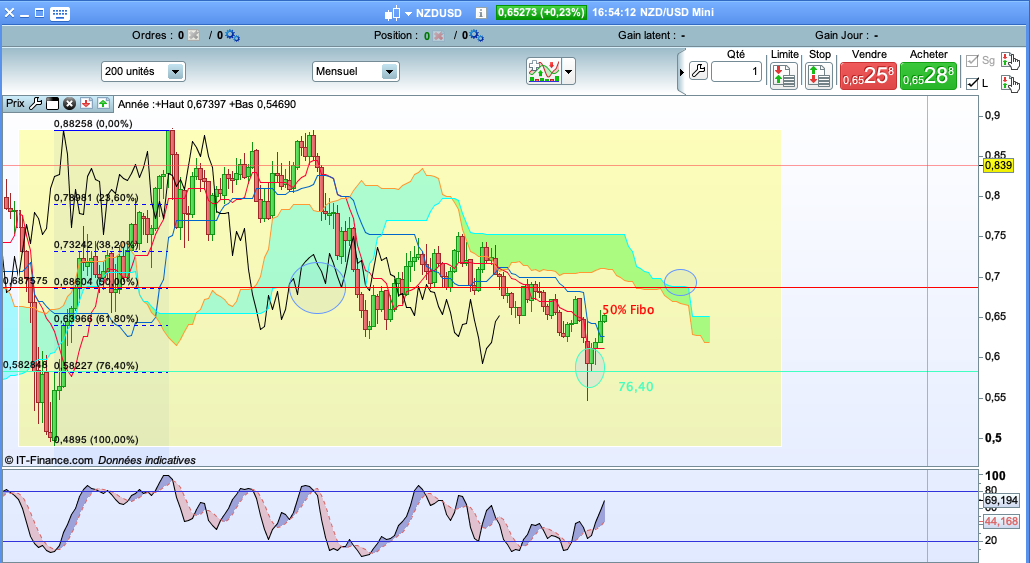The width and height of the screenshot is (1030, 563).
Task: Click the keyboard icon in the title bar
Action: [x=59, y=13]
